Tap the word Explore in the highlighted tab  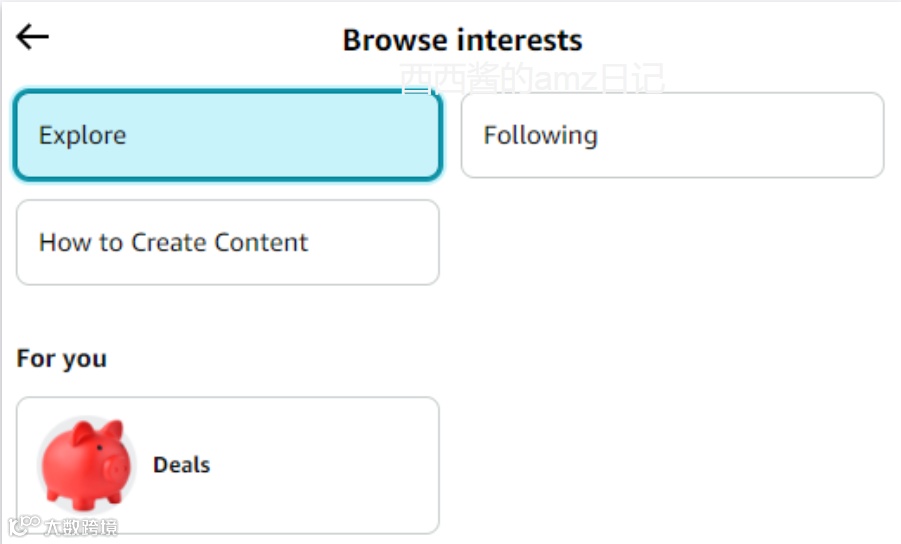tap(82, 136)
